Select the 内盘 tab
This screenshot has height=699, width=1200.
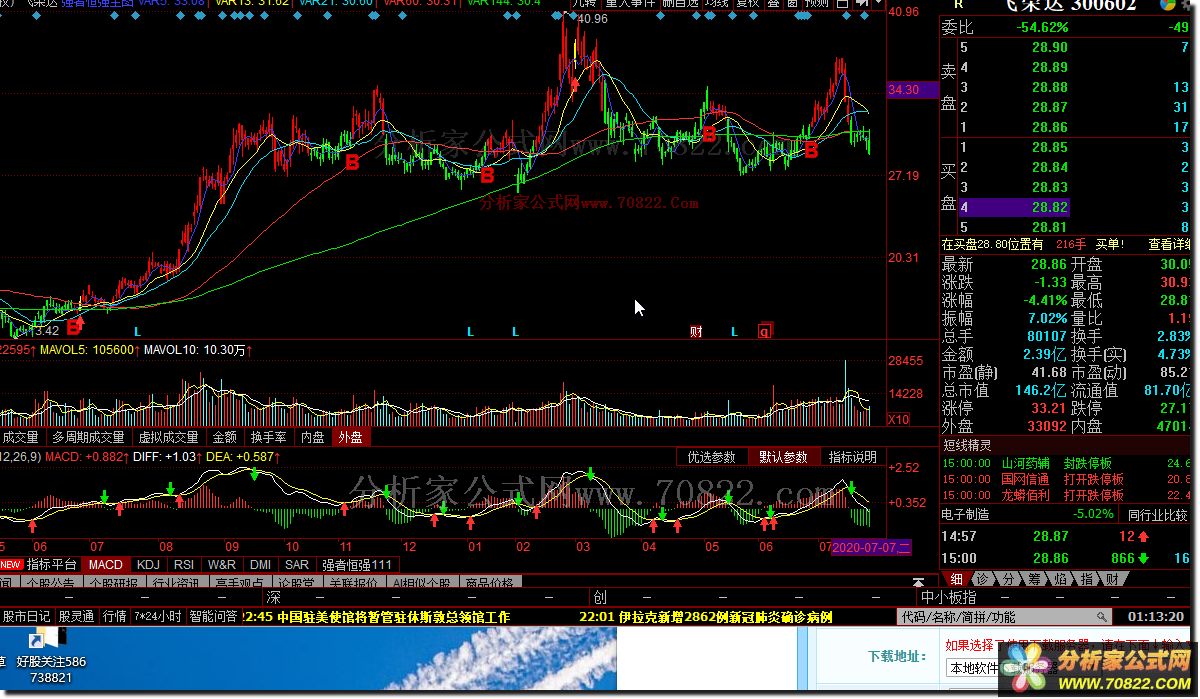coord(312,437)
